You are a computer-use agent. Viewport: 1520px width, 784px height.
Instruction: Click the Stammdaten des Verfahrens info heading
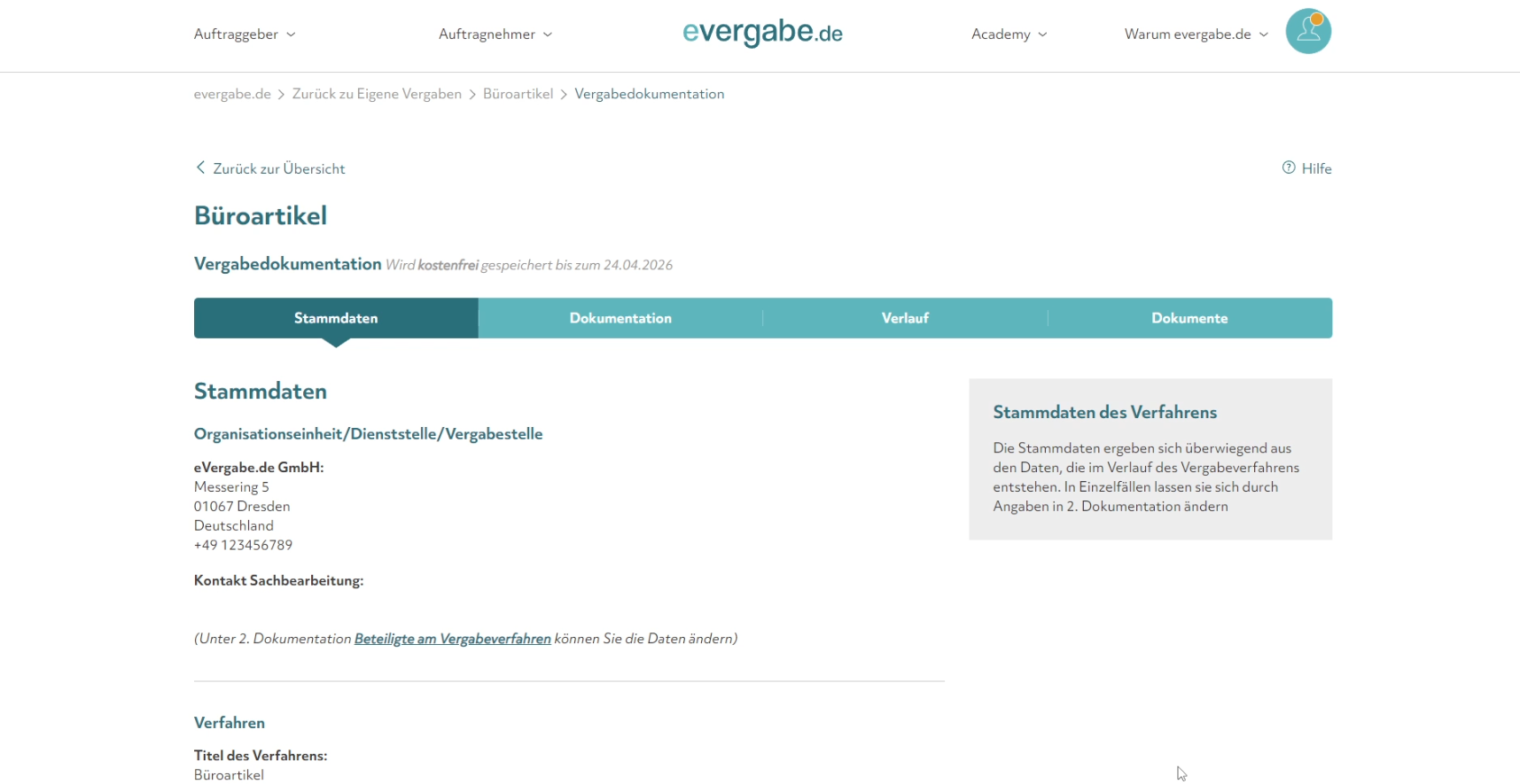coord(1104,412)
